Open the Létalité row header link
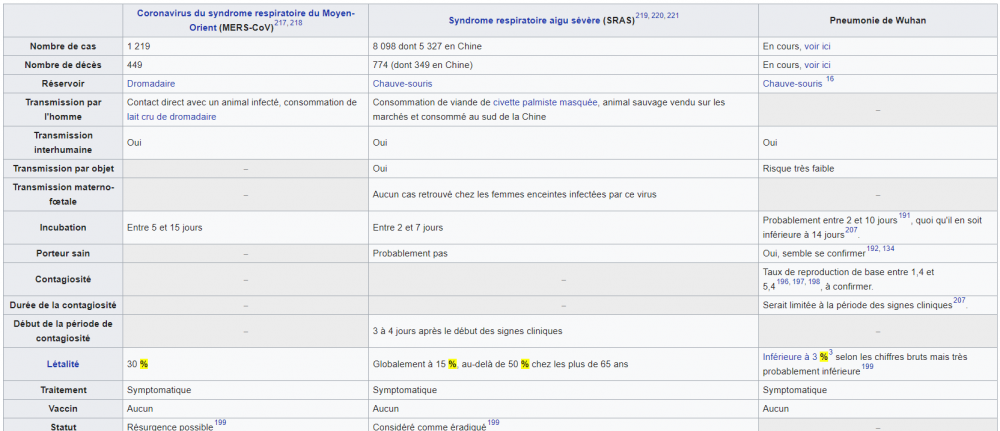Image resolution: width=1000 pixels, height=431 pixels. (x=62, y=364)
